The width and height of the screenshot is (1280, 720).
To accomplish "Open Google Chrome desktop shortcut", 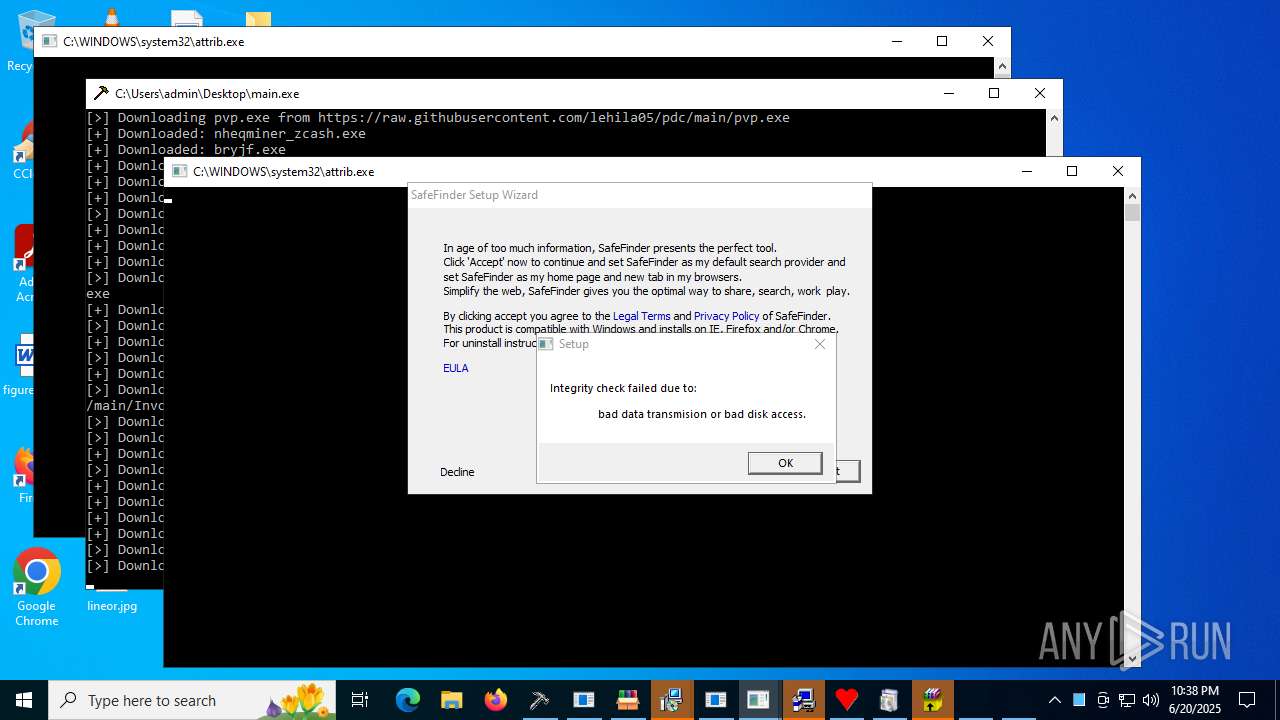I will click(x=37, y=588).
